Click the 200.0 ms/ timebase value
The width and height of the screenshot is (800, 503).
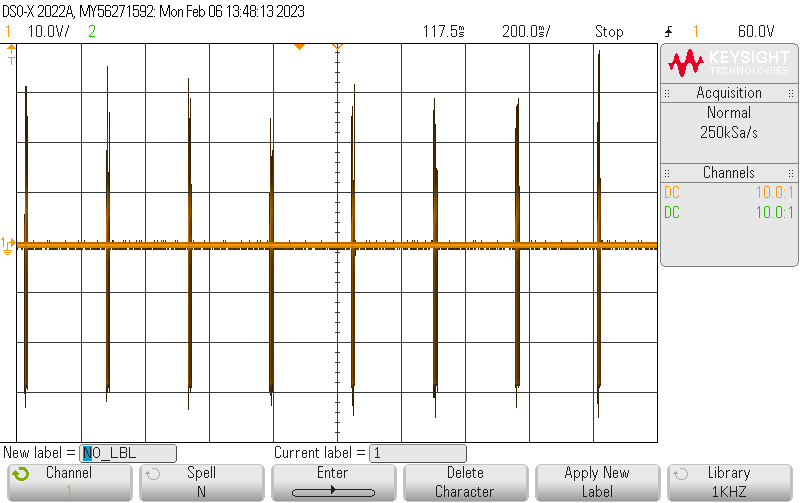526,32
